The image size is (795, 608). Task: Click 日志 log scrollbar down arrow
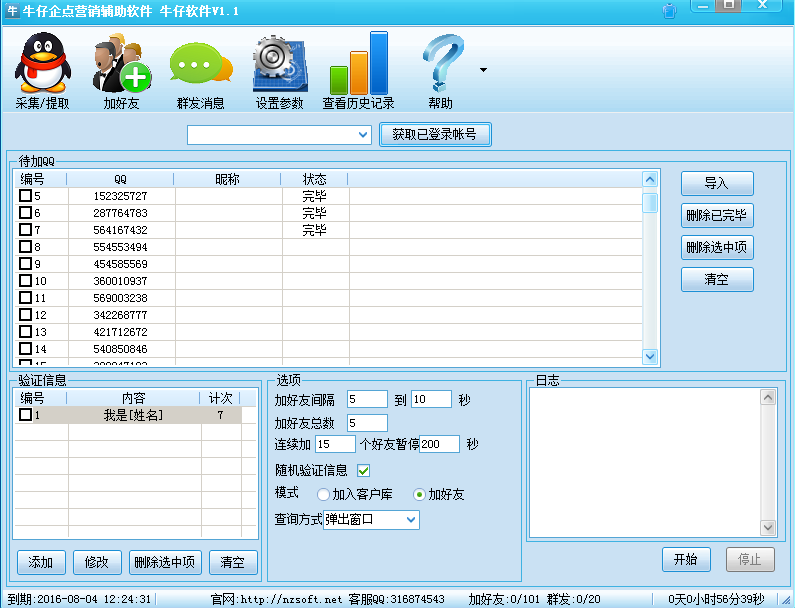[768, 528]
